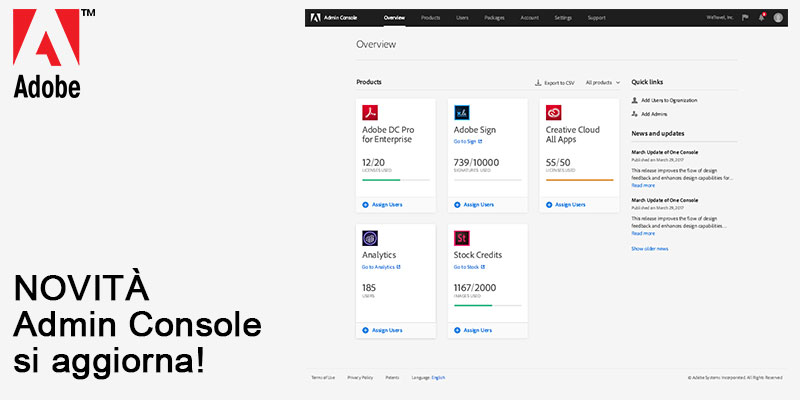Click Read more under second March Update
This screenshot has width=800, height=400.
tap(643, 234)
